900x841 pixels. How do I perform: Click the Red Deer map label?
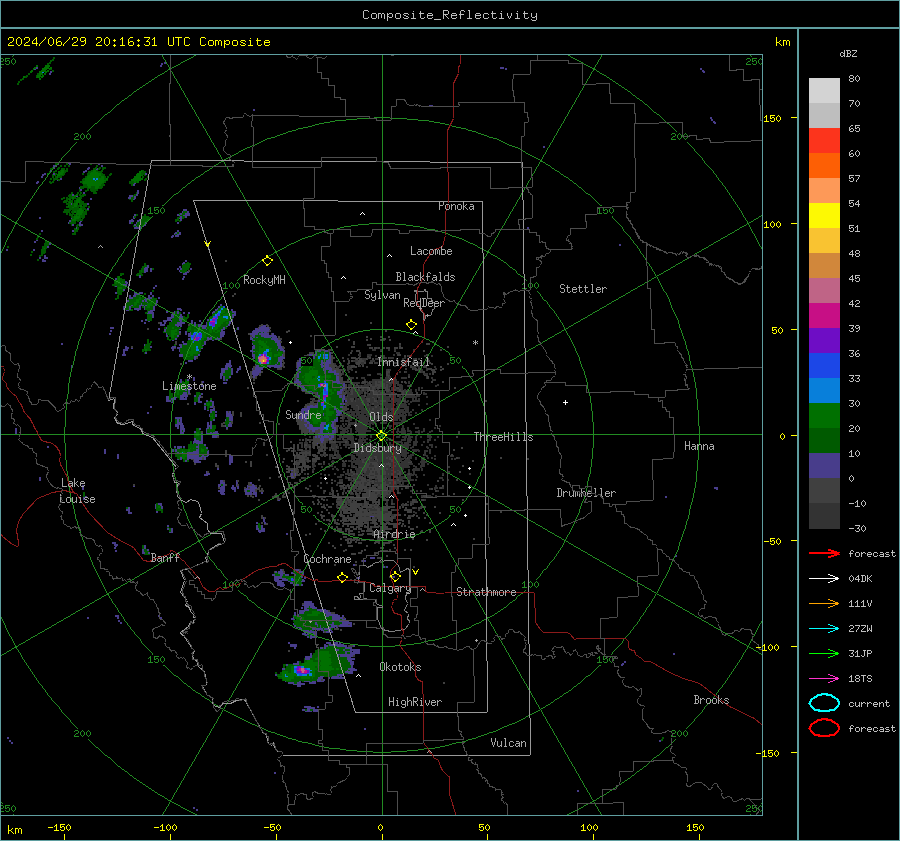pyautogui.click(x=424, y=303)
